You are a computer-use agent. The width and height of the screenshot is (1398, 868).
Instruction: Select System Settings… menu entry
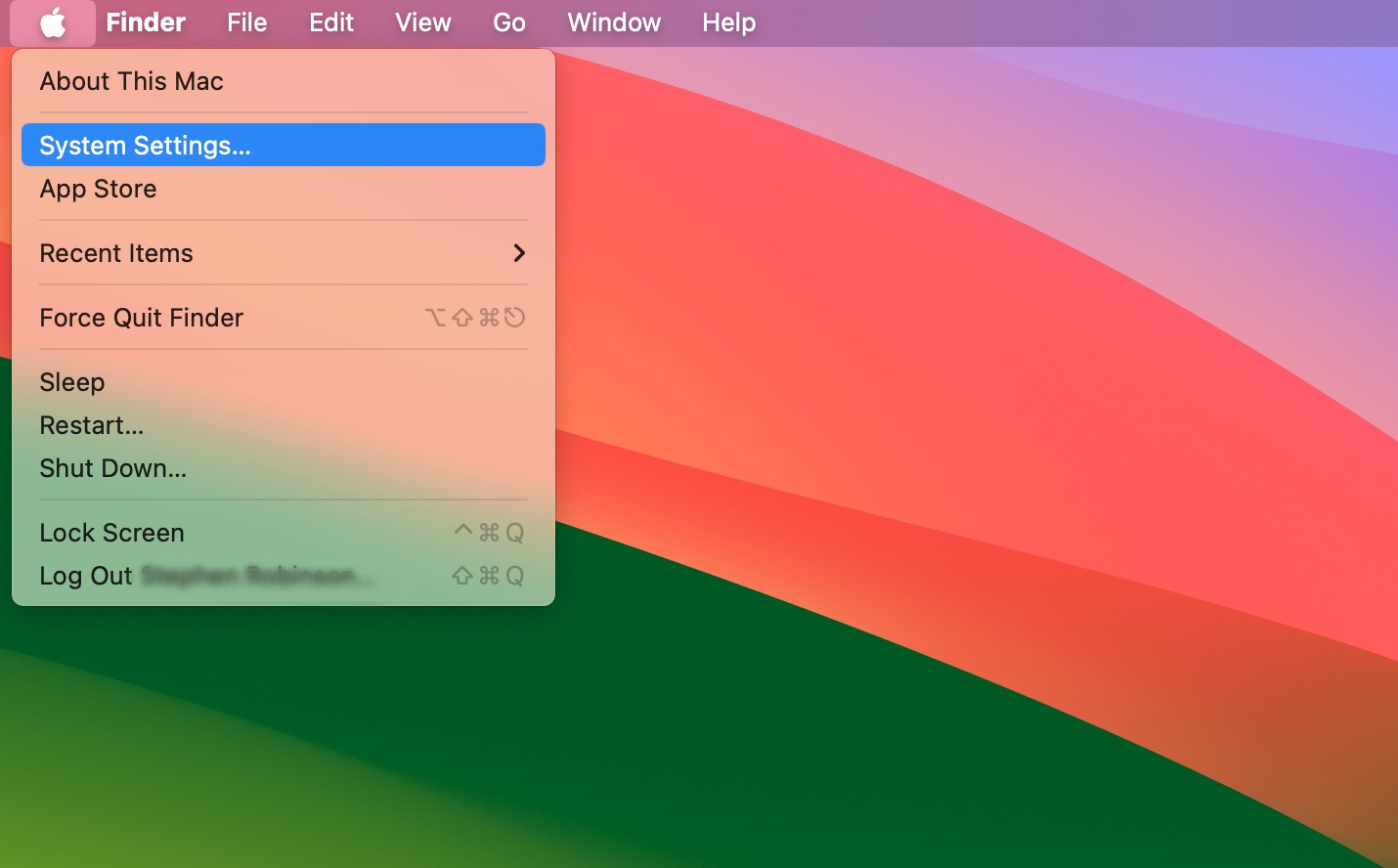284,145
